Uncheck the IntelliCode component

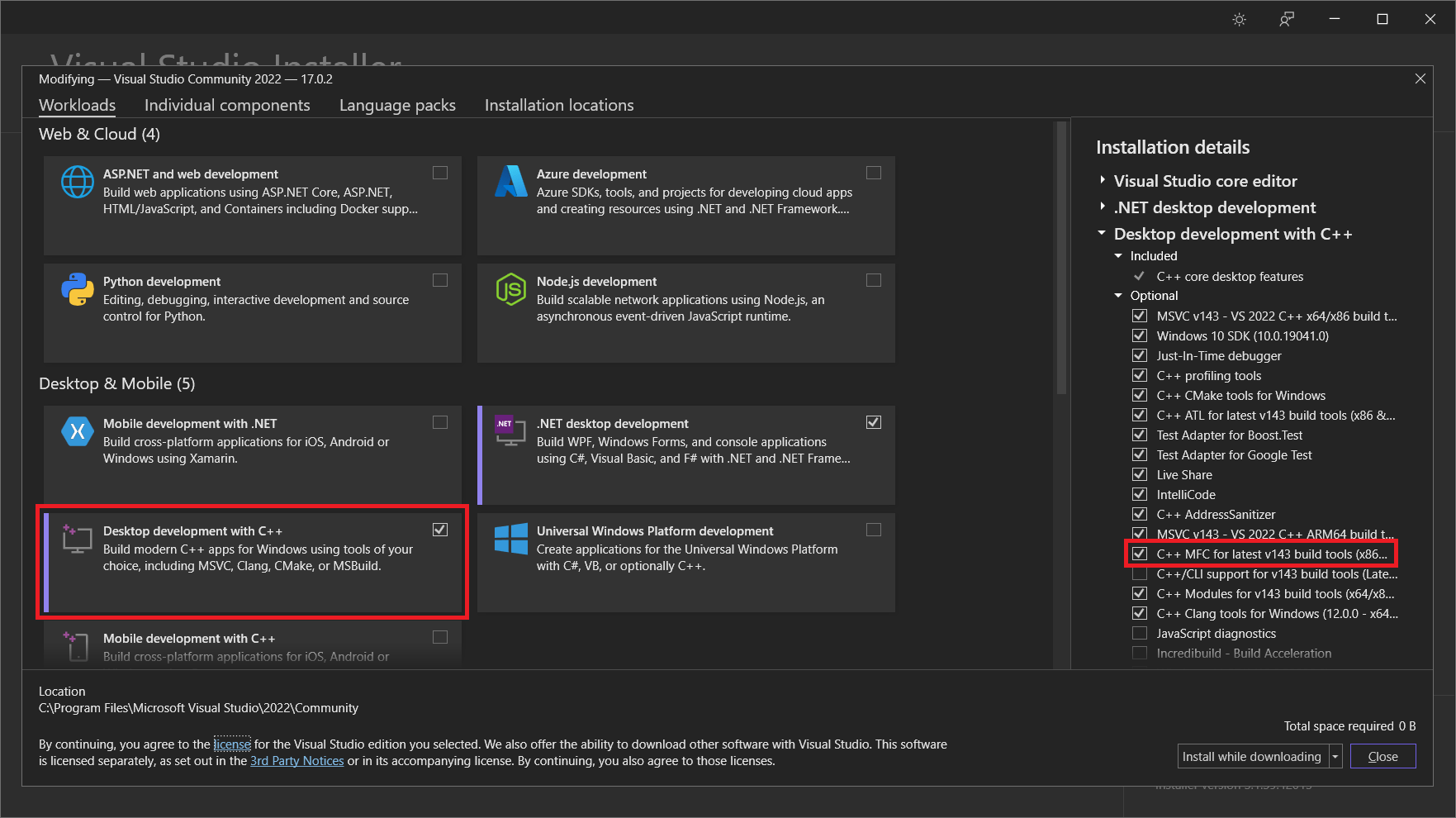point(1140,494)
